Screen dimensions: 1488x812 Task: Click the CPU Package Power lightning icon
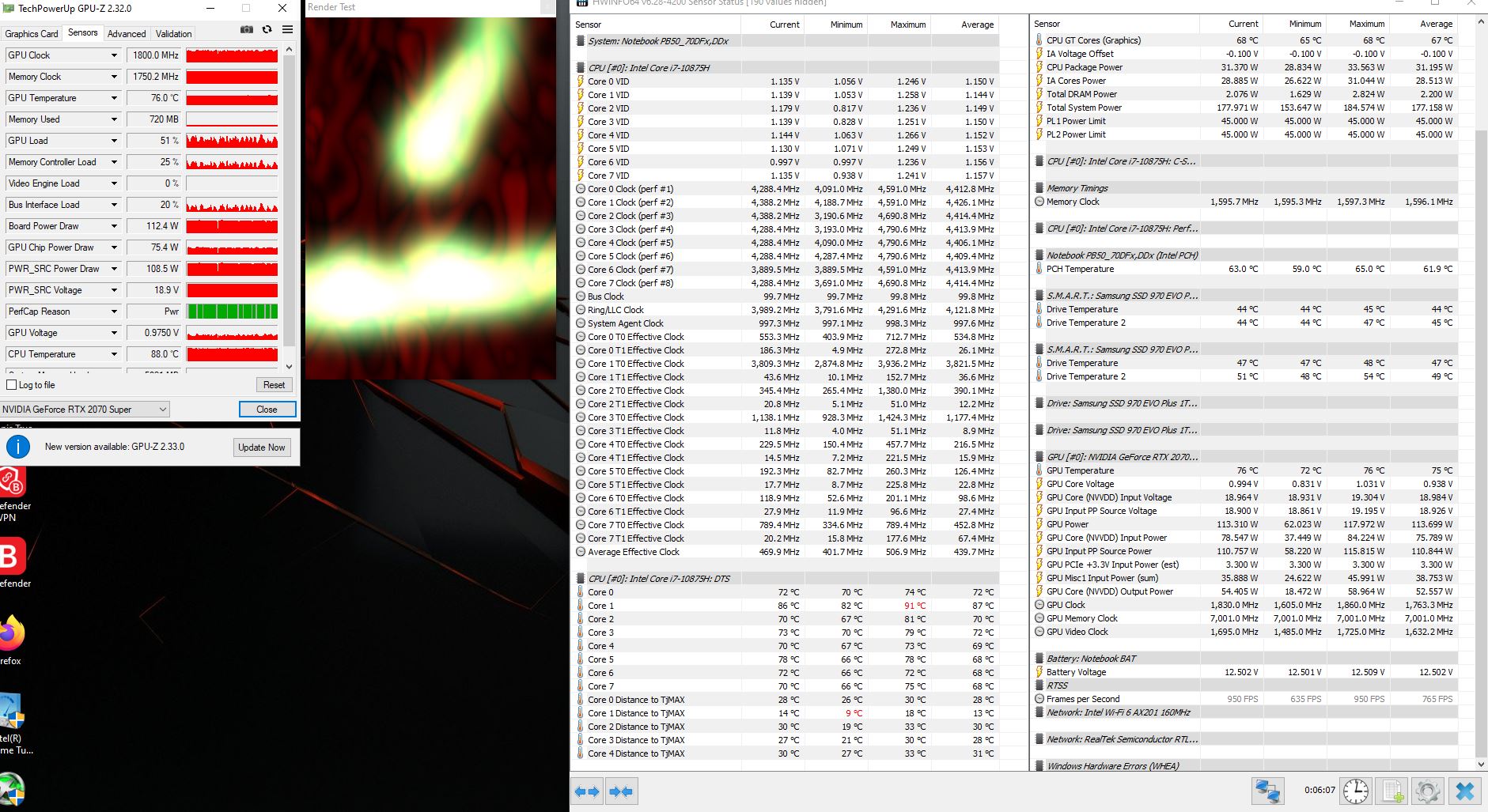[x=1039, y=67]
